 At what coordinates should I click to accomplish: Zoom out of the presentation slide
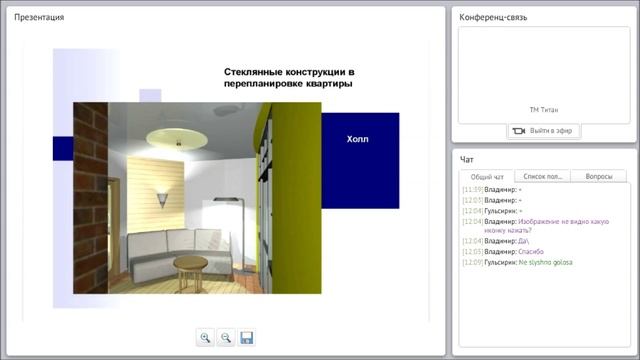click(x=226, y=338)
